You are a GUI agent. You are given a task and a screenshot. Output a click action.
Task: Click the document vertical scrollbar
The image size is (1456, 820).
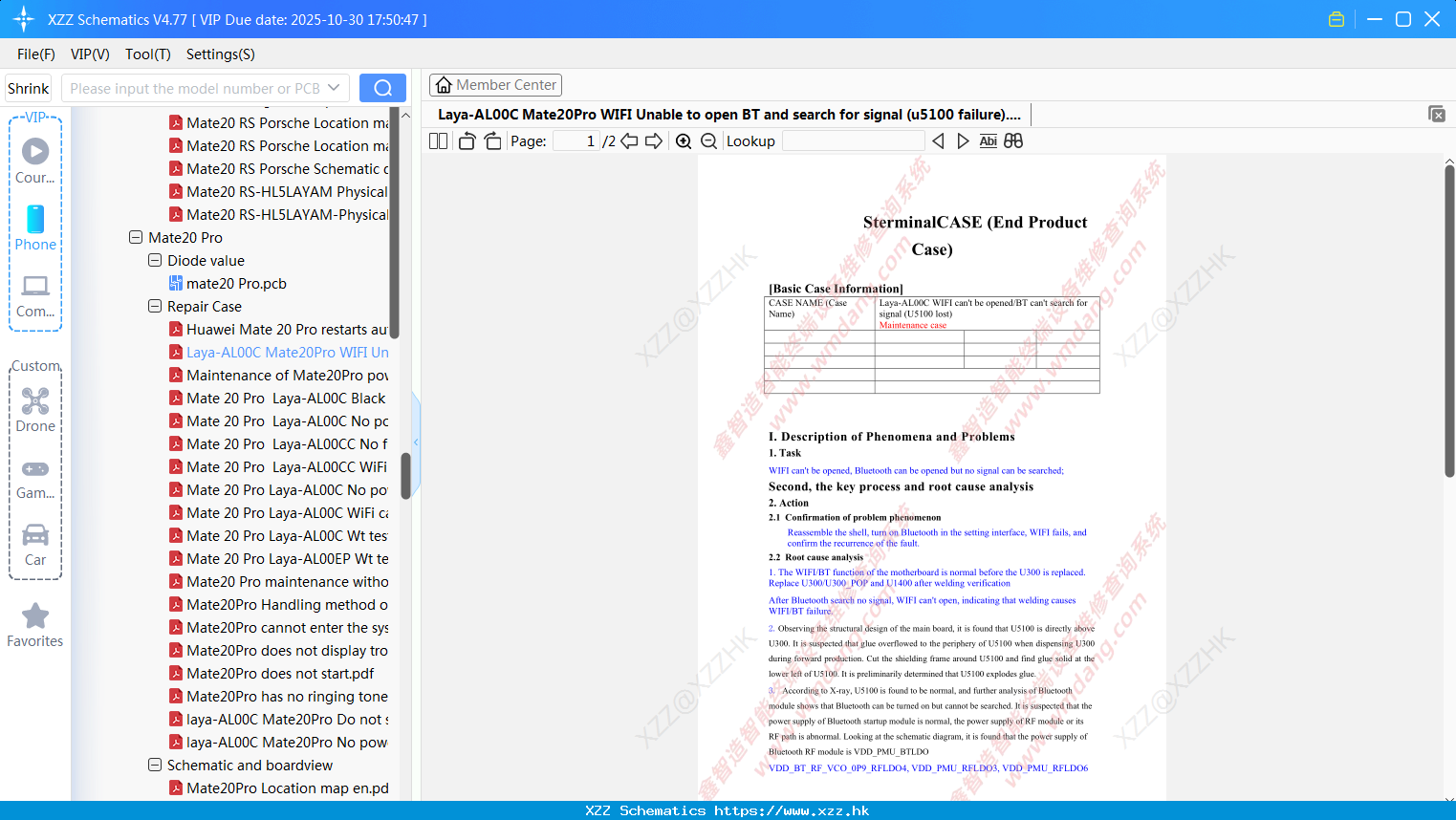(x=1449, y=320)
